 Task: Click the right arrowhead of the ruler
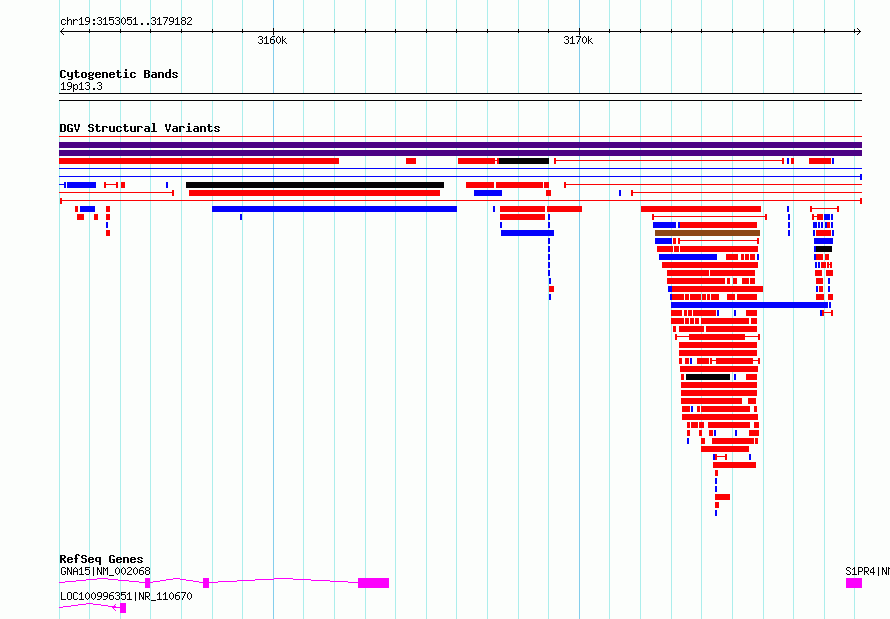click(858, 32)
